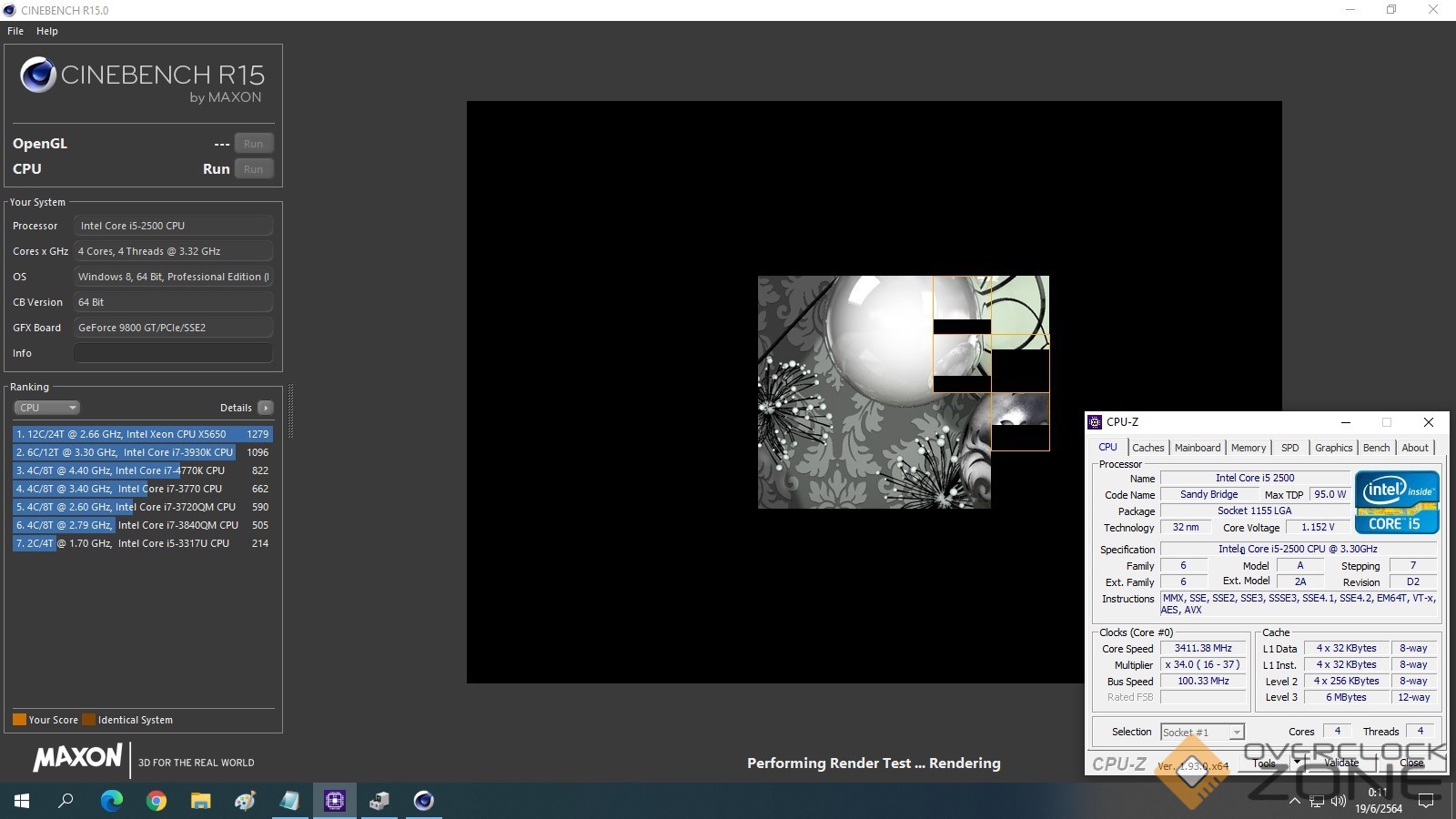
Task: Open the File menu
Action: click(15, 31)
